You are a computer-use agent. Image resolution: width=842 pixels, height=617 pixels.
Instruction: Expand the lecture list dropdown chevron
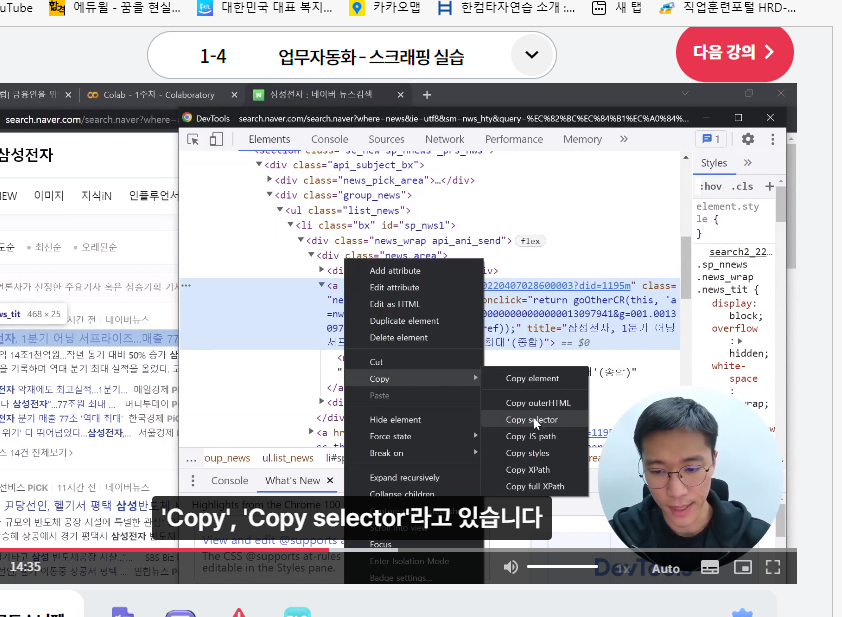(531, 55)
